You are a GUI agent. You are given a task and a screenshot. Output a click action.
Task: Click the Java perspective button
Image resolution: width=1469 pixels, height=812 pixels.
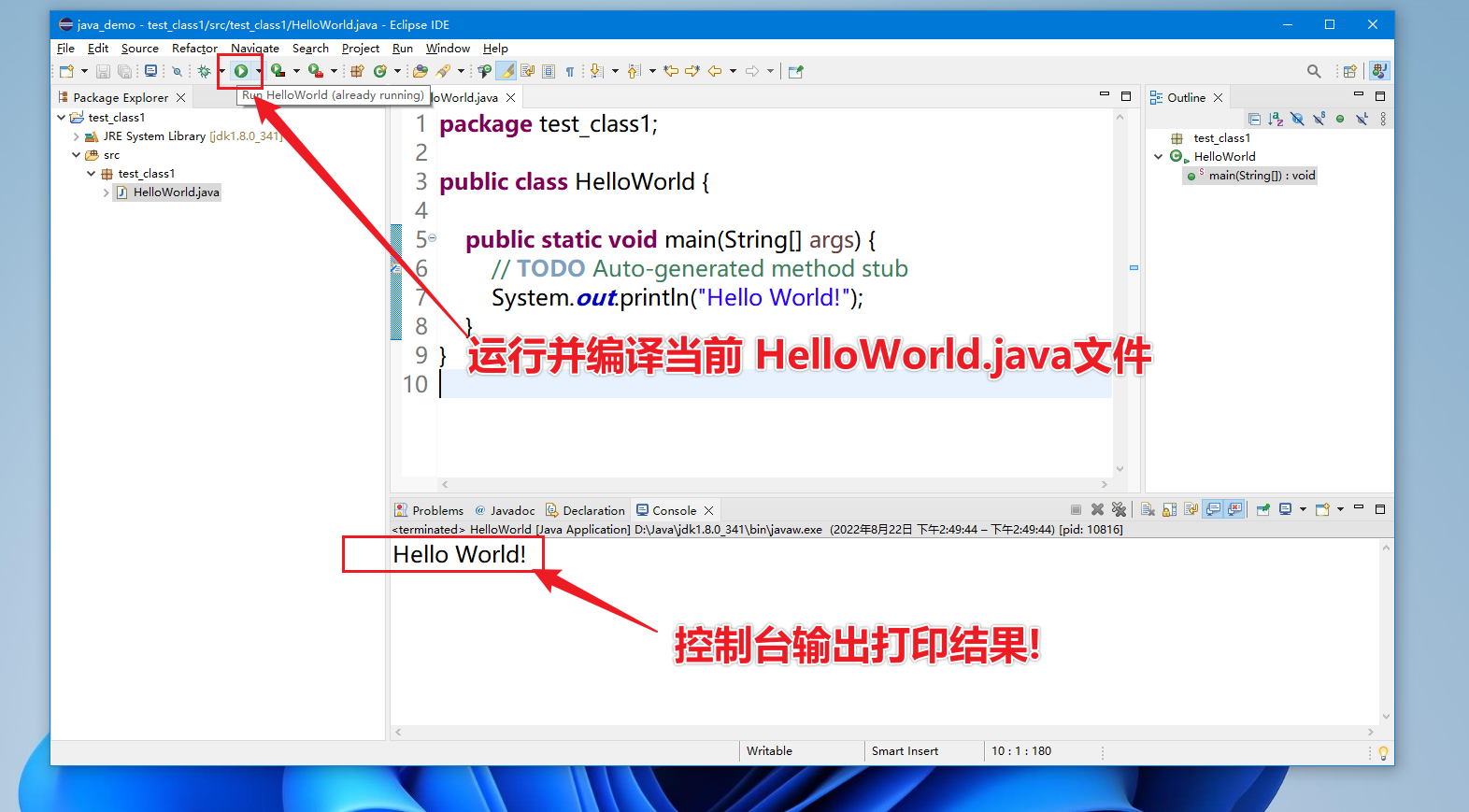(x=1379, y=71)
